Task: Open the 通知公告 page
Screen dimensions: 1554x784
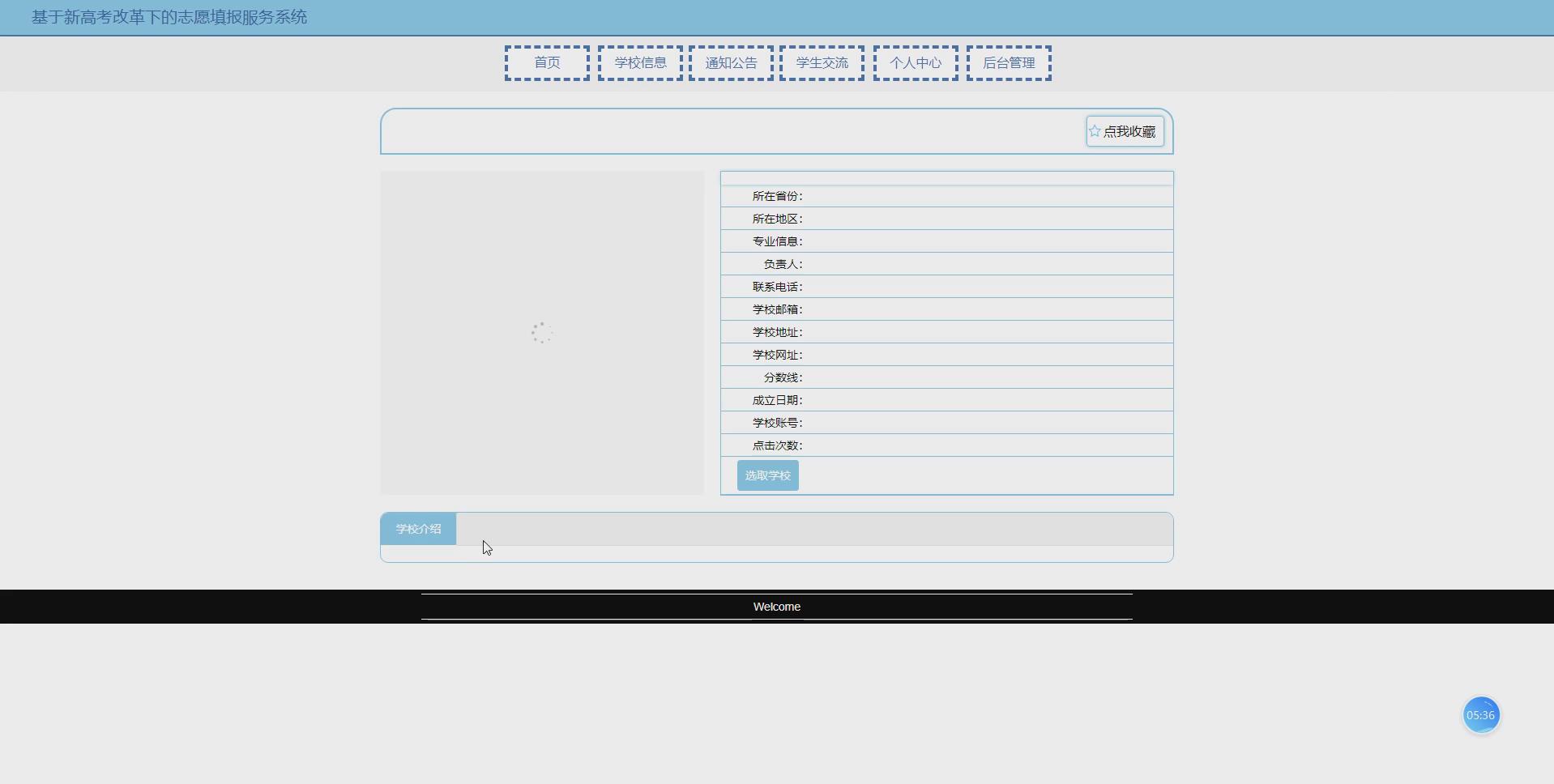Action: (731, 63)
